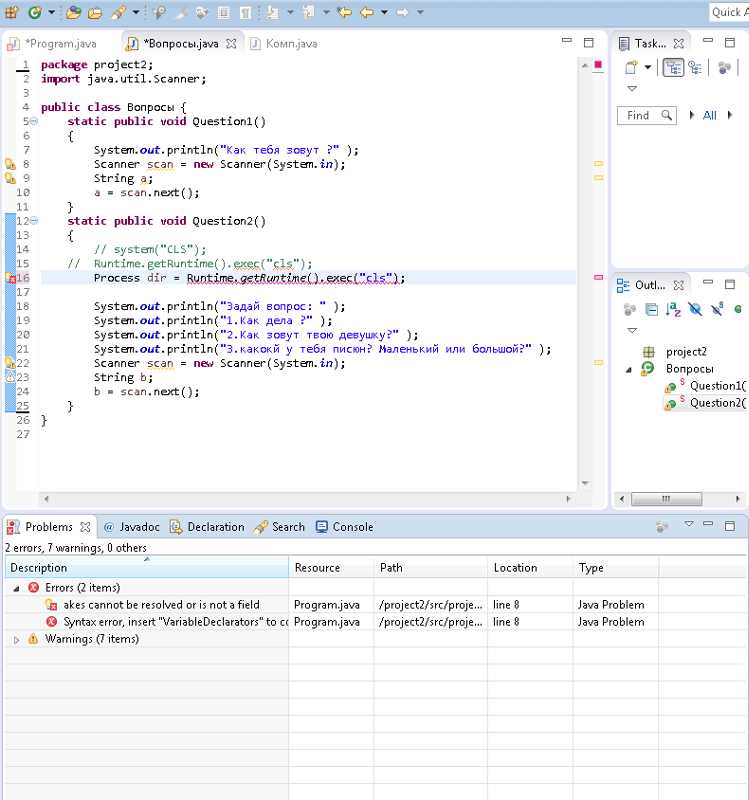Screen dimensions: 749x800
Task: Collapse Question1 method fold marker
Action: pyautogui.click(x=34, y=121)
